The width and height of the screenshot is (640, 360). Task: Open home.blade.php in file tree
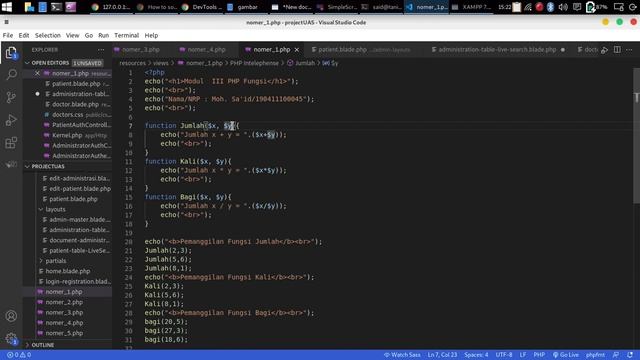68,271
